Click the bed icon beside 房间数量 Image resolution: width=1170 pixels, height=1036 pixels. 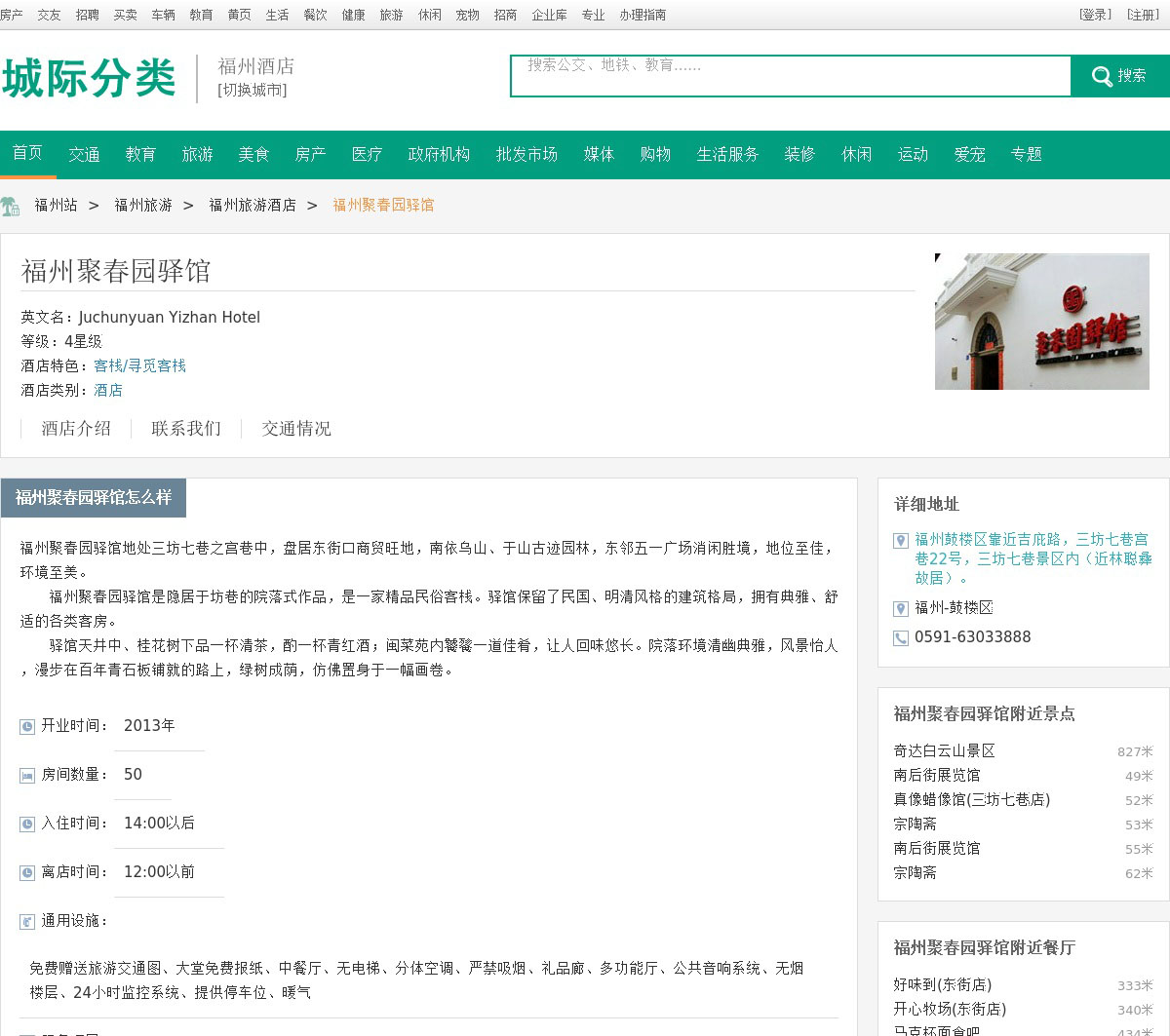(27, 776)
